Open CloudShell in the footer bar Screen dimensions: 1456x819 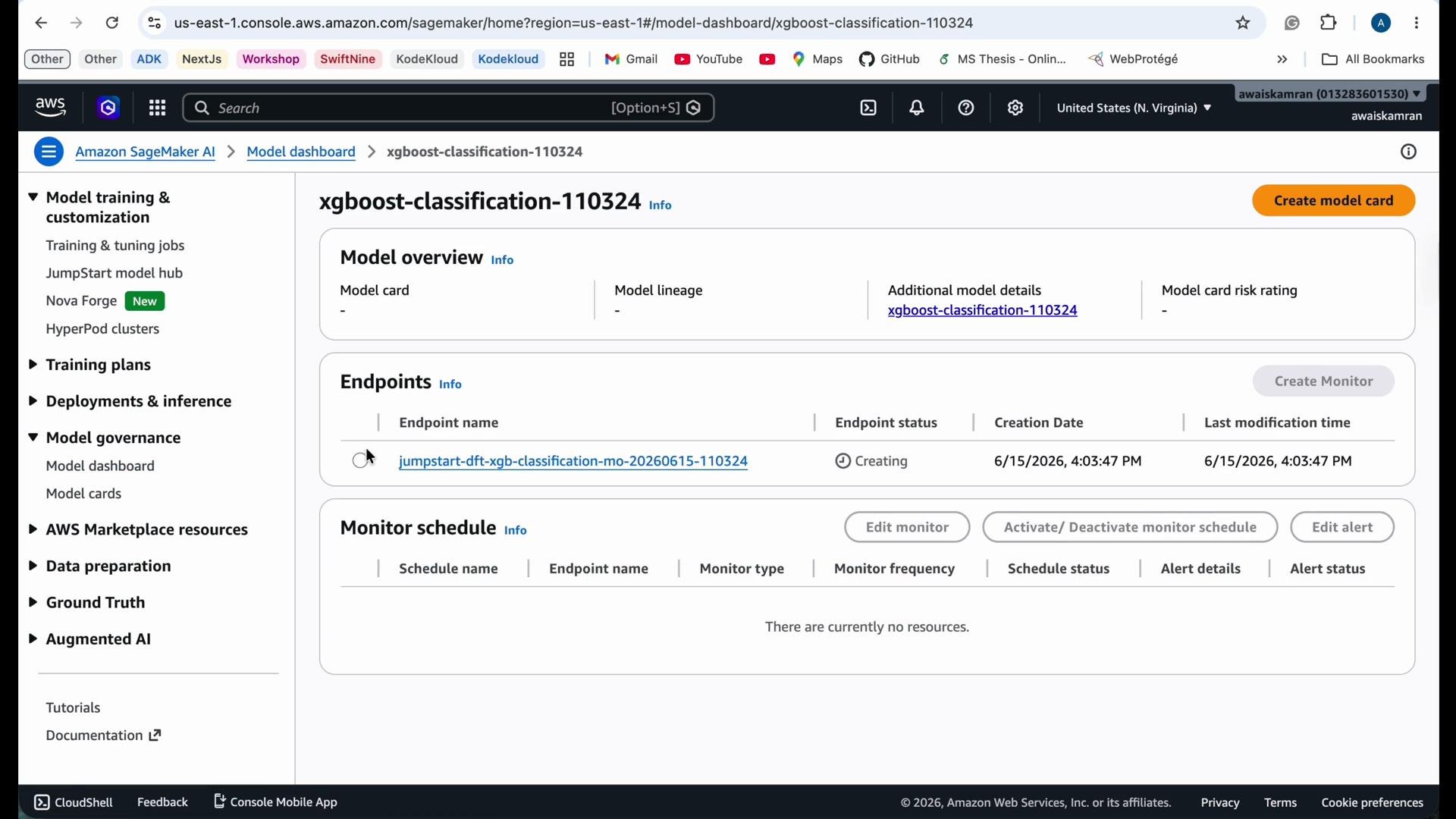click(x=74, y=802)
